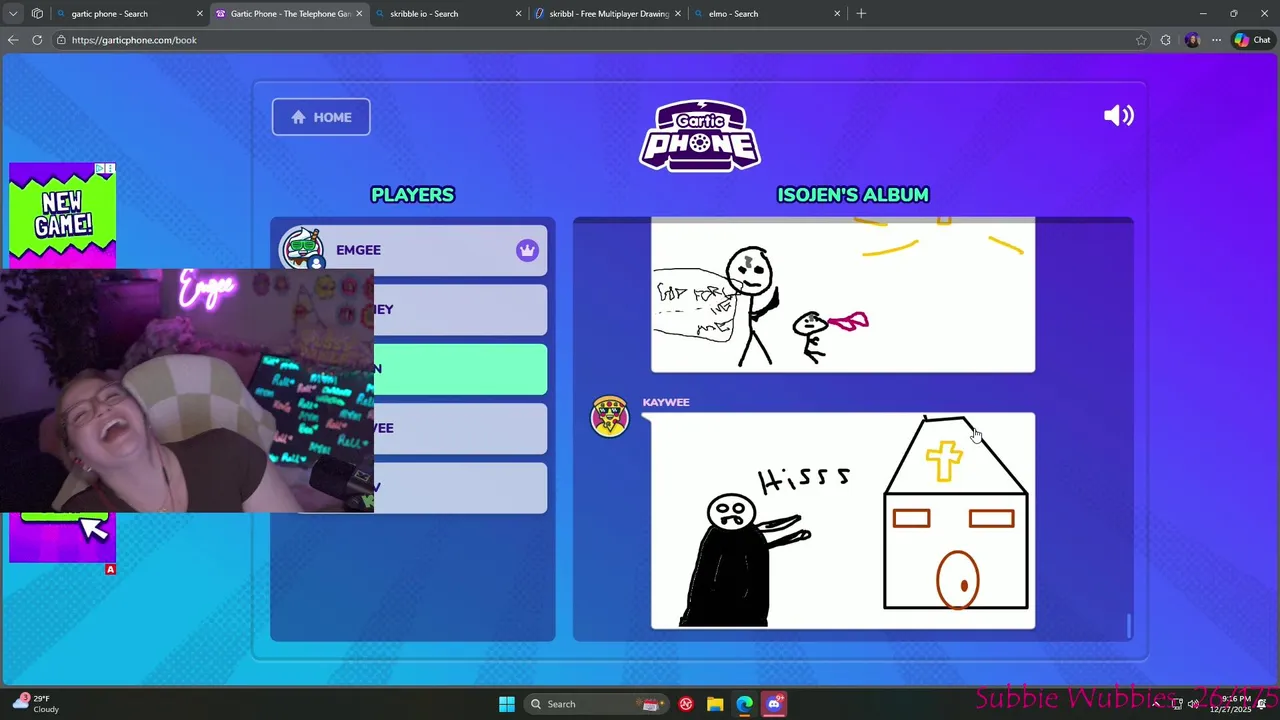1280x720 pixels.
Task: Switch to the skribbl Free Multiplayer Drawing tab
Action: coord(607,14)
